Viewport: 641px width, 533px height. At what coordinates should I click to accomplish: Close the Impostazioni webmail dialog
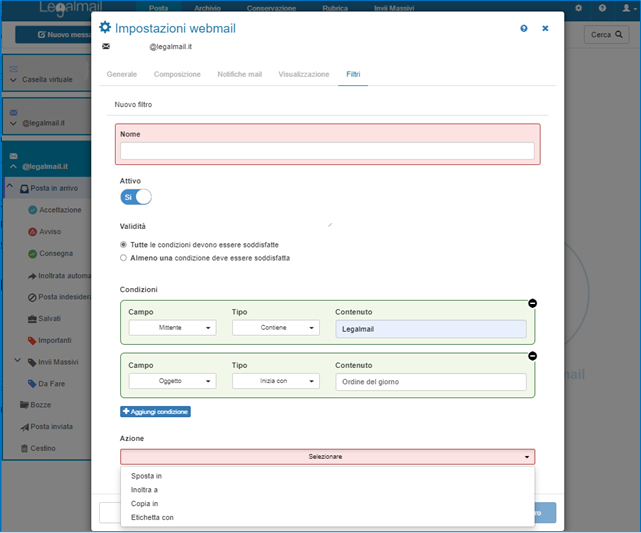545,29
